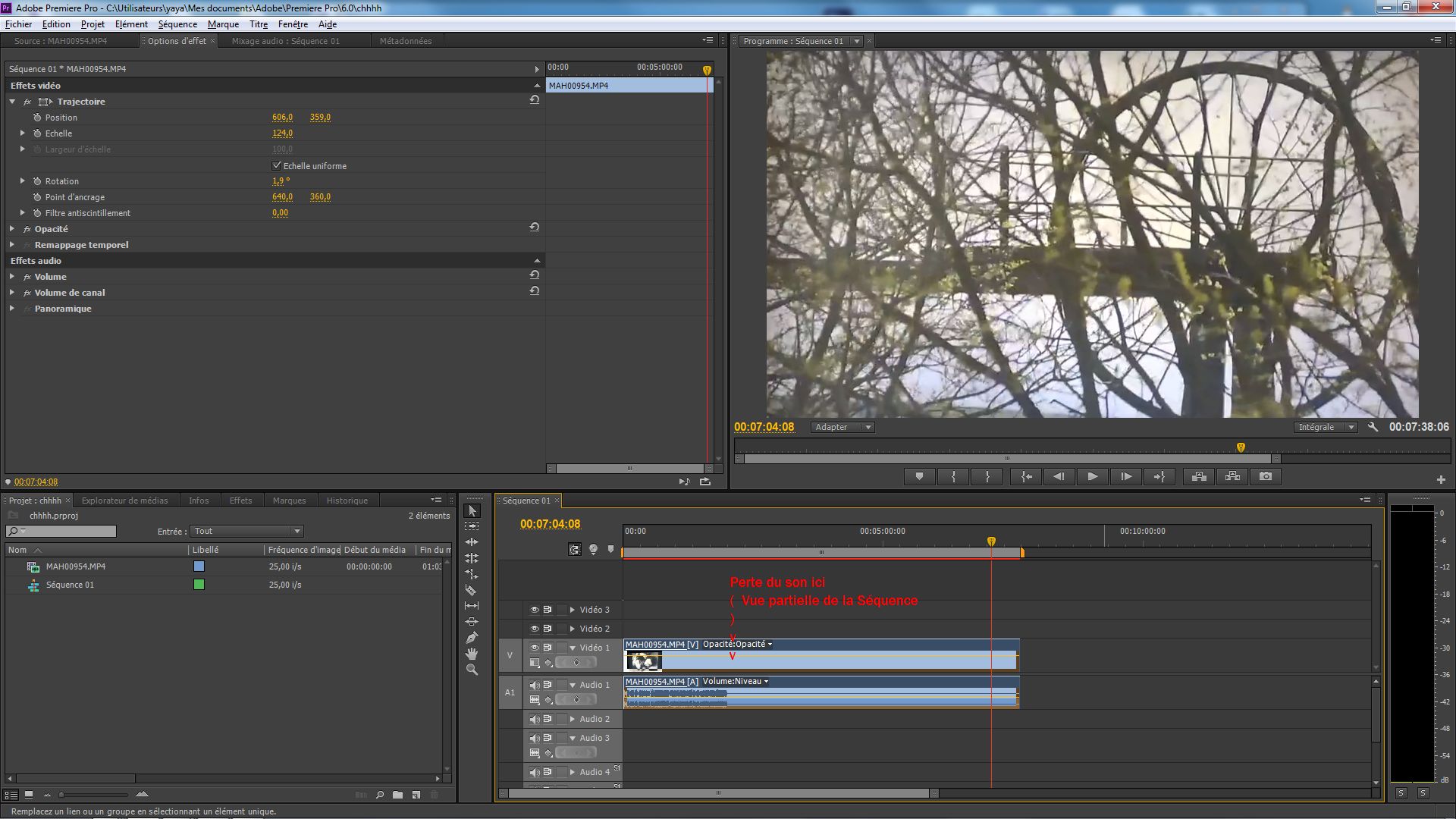Go to Out point
The image size is (1456, 819).
(x=1159, y=476)
